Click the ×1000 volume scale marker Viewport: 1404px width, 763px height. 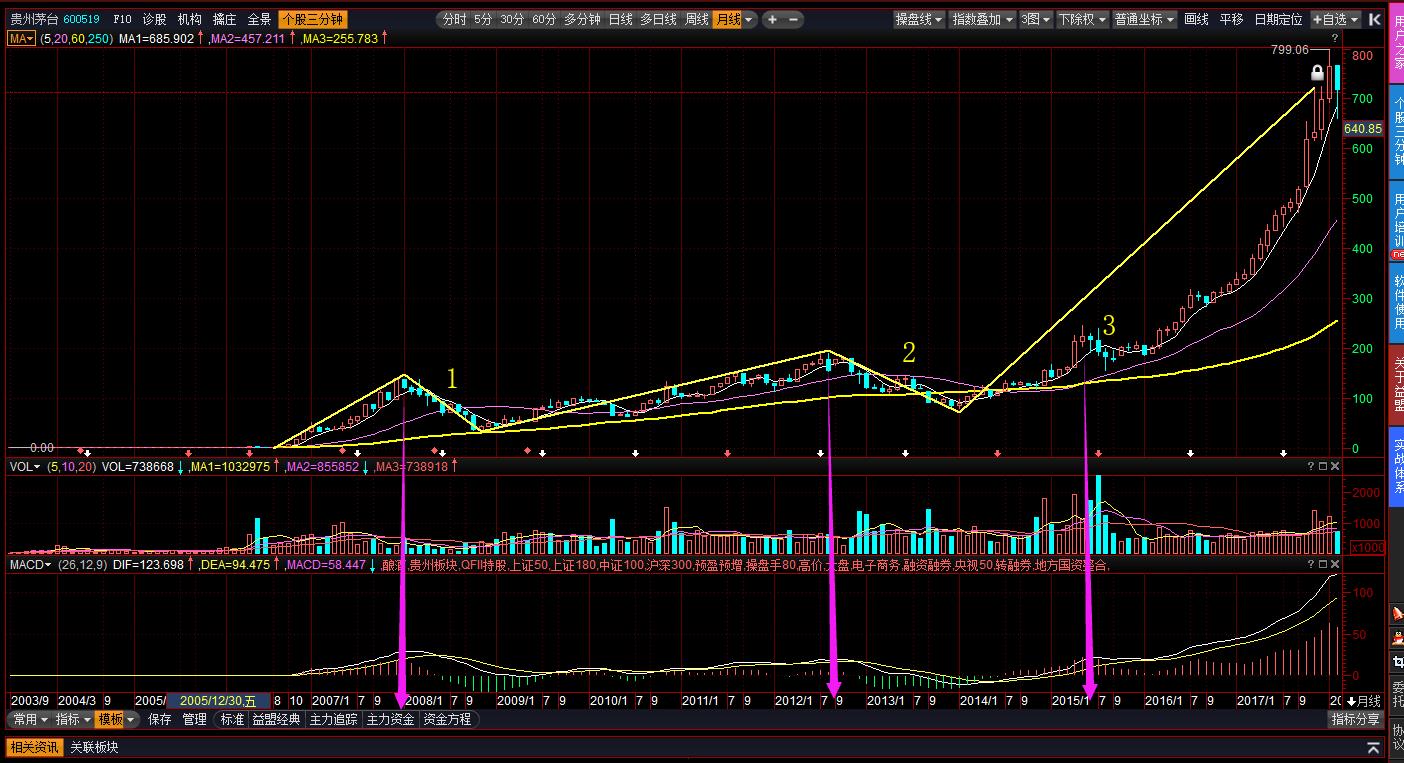click(x=1366, y=547)
